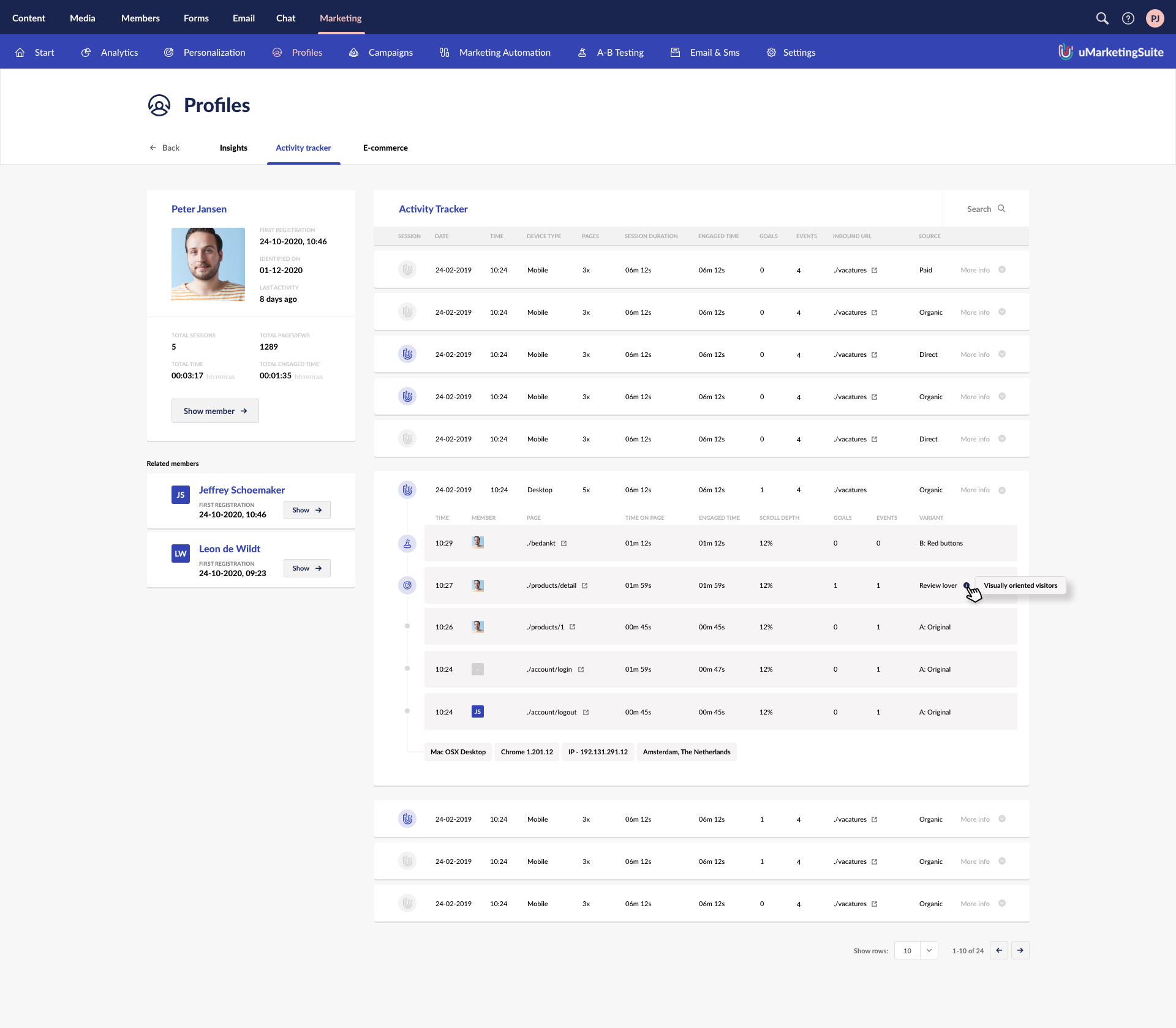This screenshot has height=1028, width=1176.
Task: Open external link icon next to ./bedankt
Action: click(x=564, y=544)
